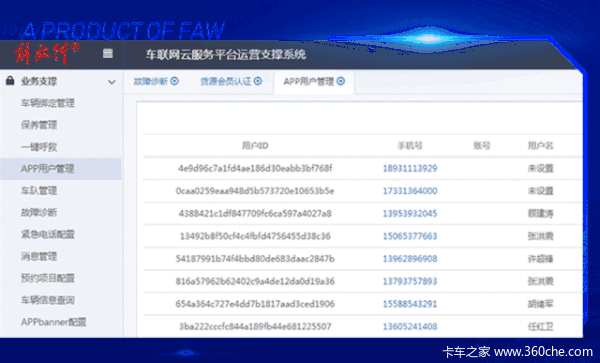Image resolution: width=600 pixels, height=363 pixels.
Task: Collapse the 业务支撑 section chevron
Action: [112, 82]
